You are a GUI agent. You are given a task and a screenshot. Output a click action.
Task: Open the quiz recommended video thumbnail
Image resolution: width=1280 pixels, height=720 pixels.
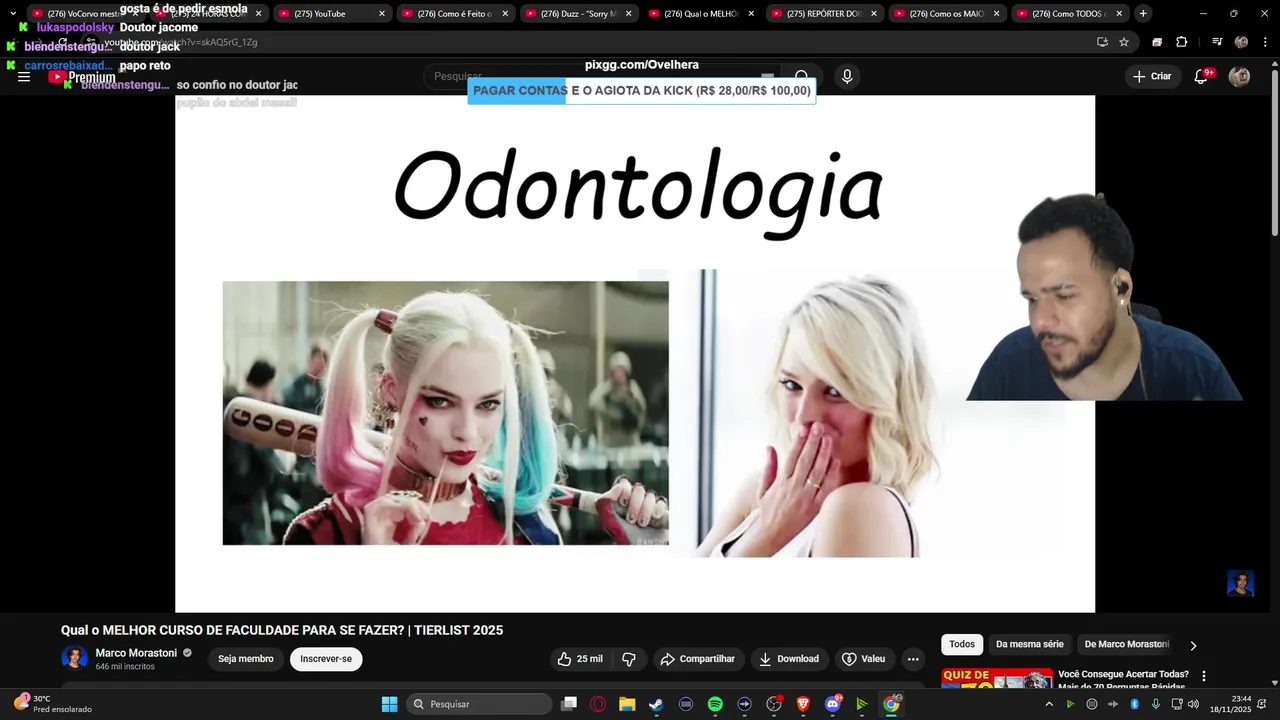pyautogui.click(x=997, y=679)
